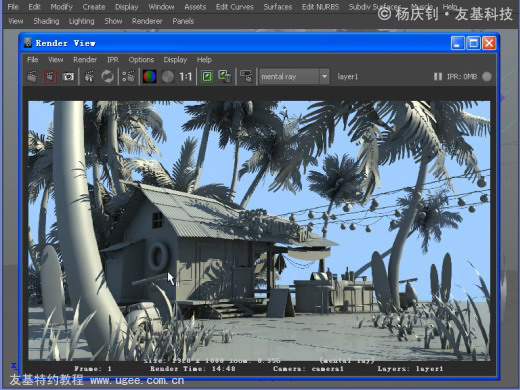Image resolution: width=520 pixels, height=390 pixels.
Task: Click the Render View window title icon
Action: [x=28, y=43]
